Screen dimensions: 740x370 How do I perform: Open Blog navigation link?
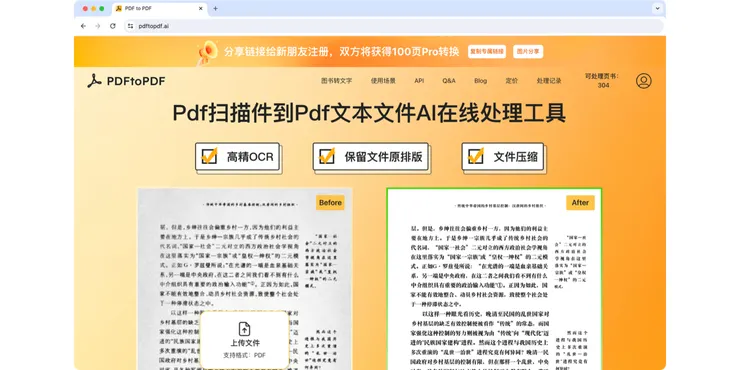click(480, 81)
